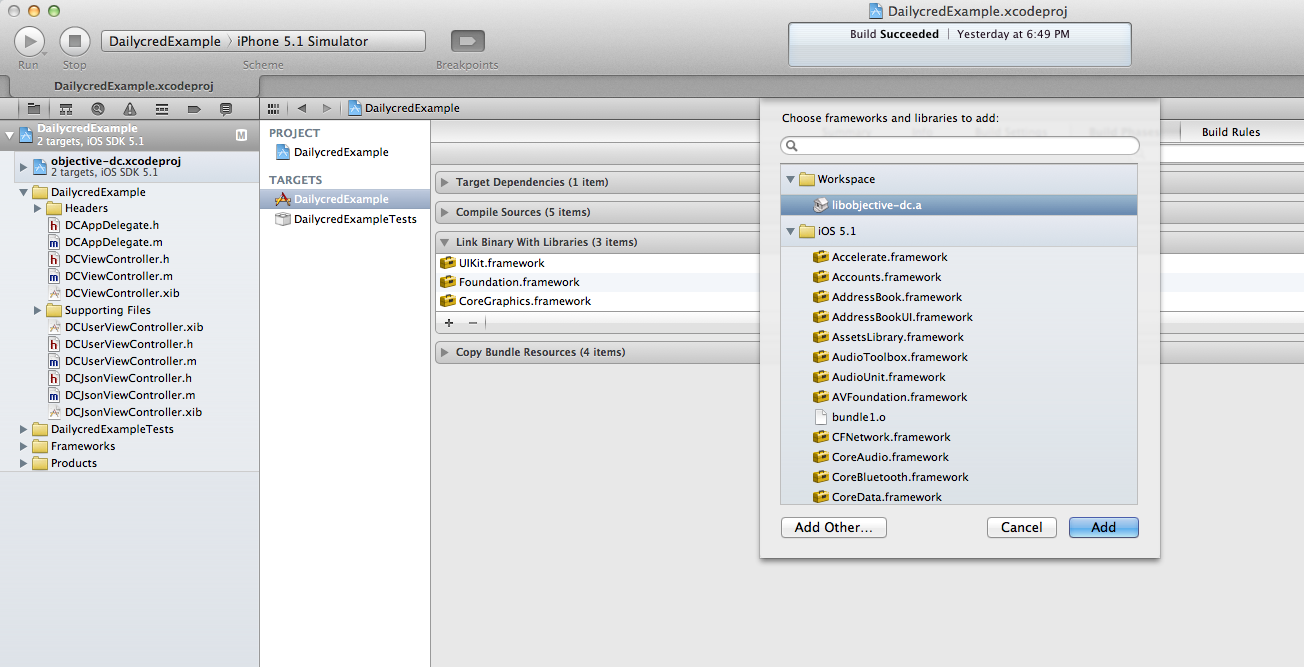Click the Add Other... button

(x=834, y=527)
